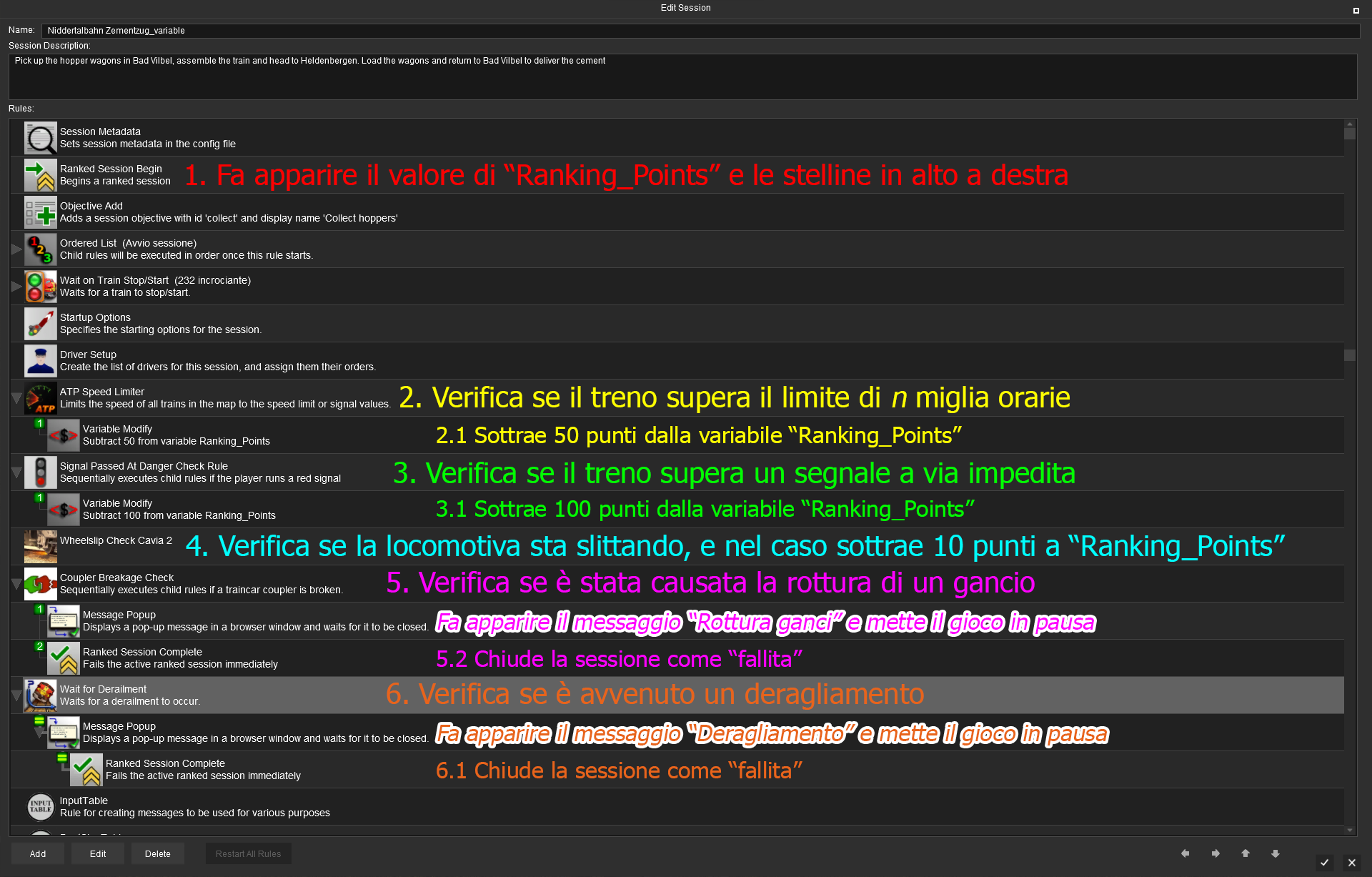Screen dimensions: 1372x877
Task: Select the Driver Setup icon
Action: pos(40,361)
